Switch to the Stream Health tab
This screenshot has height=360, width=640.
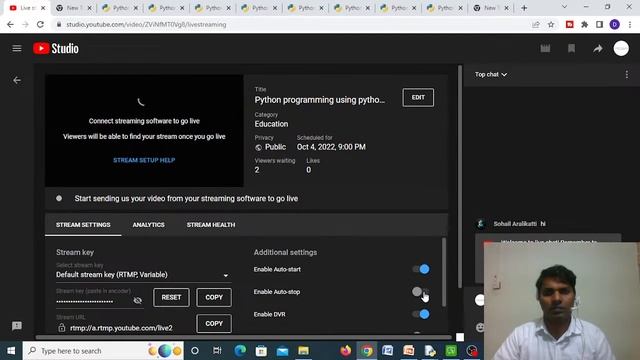tap(211, 225)
